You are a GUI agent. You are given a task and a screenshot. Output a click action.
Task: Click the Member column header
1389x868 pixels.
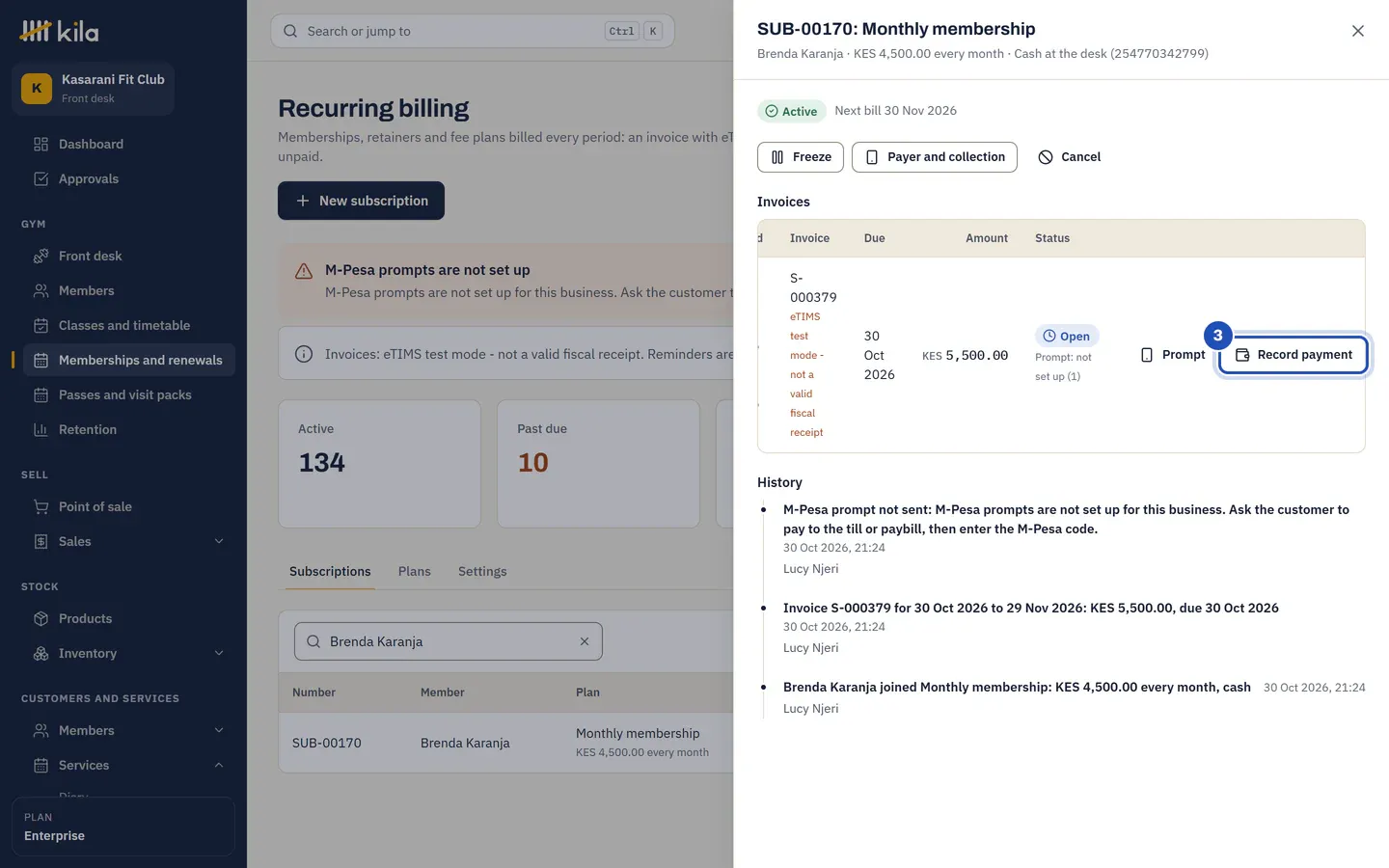tap(442, 692)
